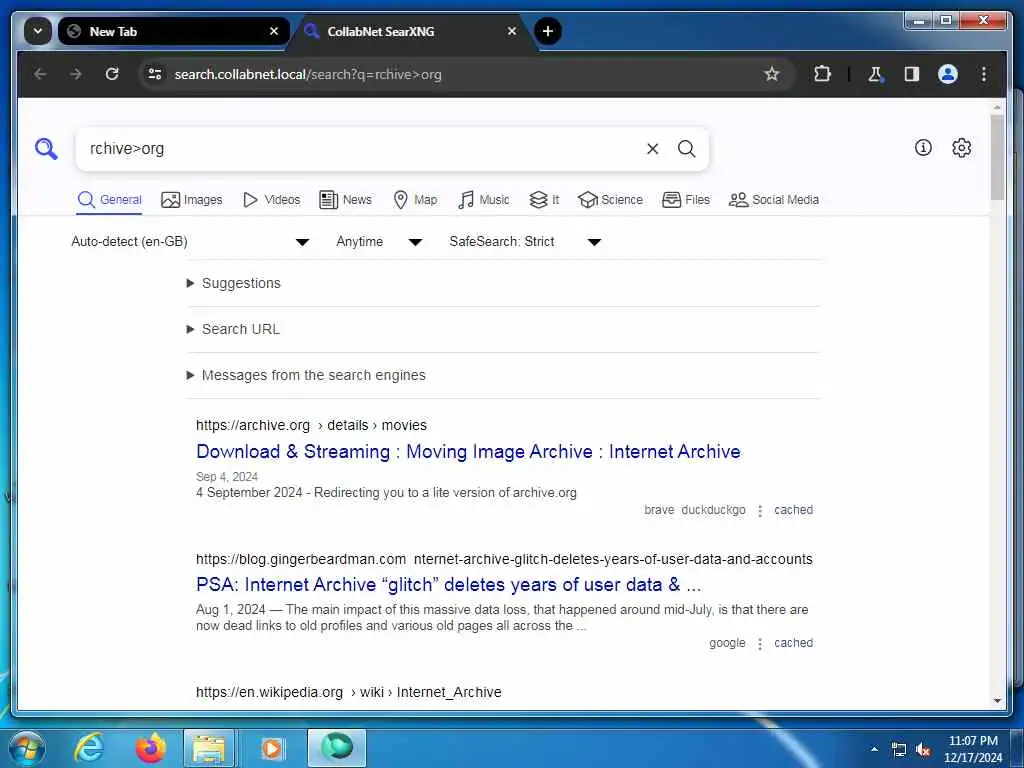The image size is (1024, 768).
Task: Select the News search category
Action: pyautogui.click(x=345, y=199)
